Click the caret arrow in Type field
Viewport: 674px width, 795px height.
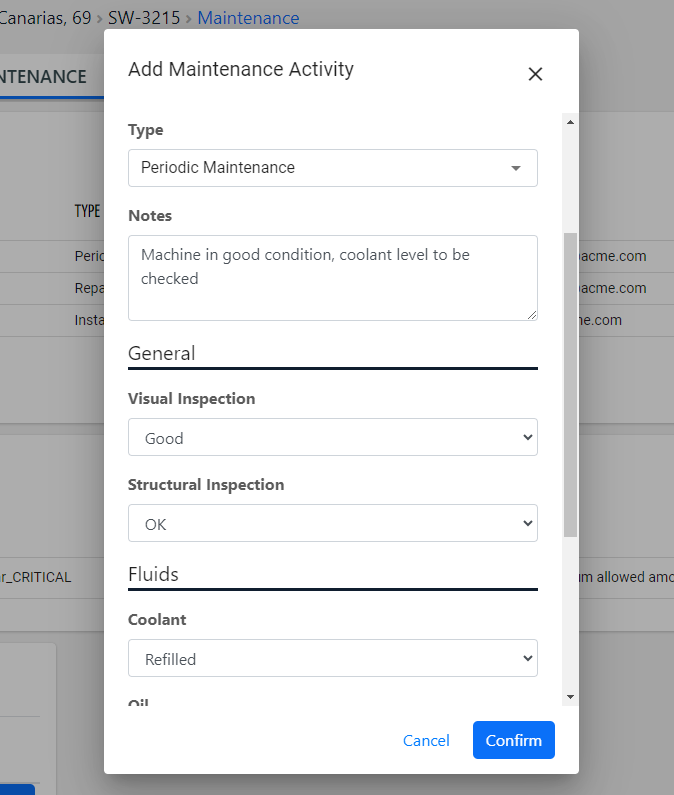pos(516,168)
